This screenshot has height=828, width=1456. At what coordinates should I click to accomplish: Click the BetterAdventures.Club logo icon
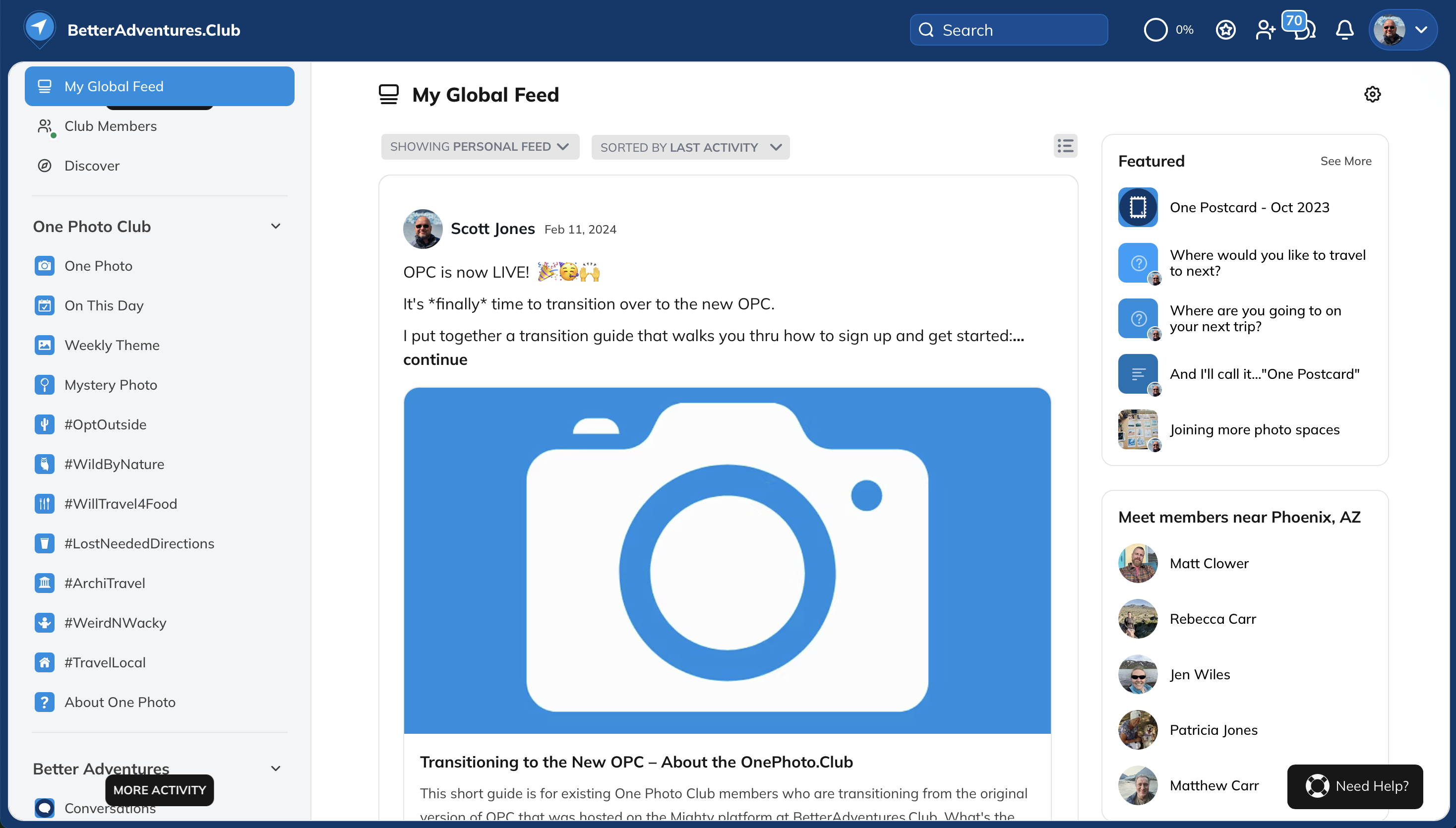[39, 28]
